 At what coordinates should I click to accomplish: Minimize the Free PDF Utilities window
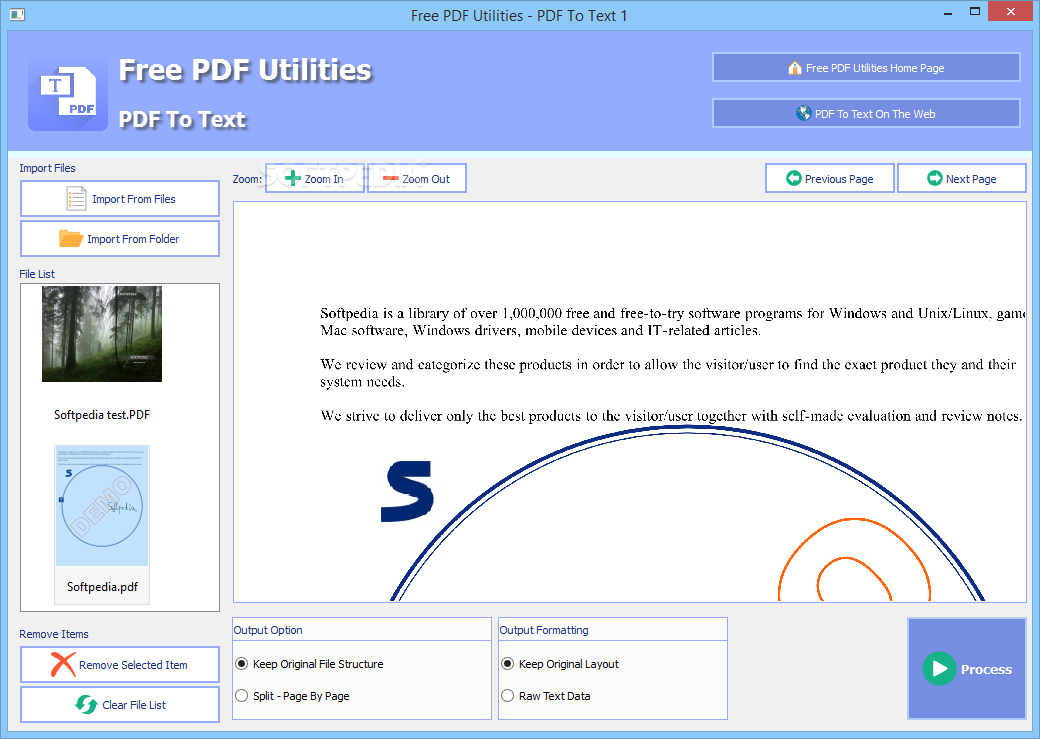coord(948,12)
